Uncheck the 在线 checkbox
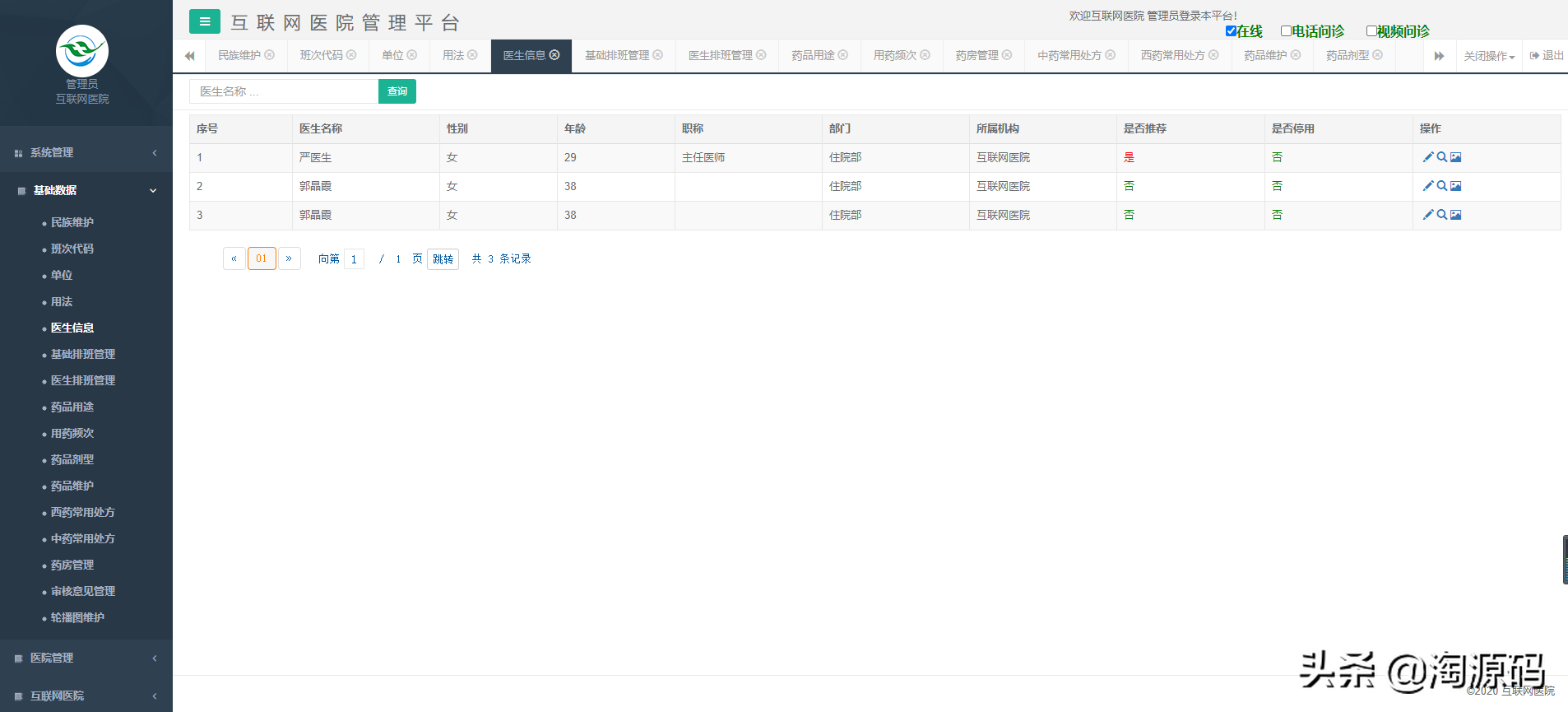 pos(1231,31)
